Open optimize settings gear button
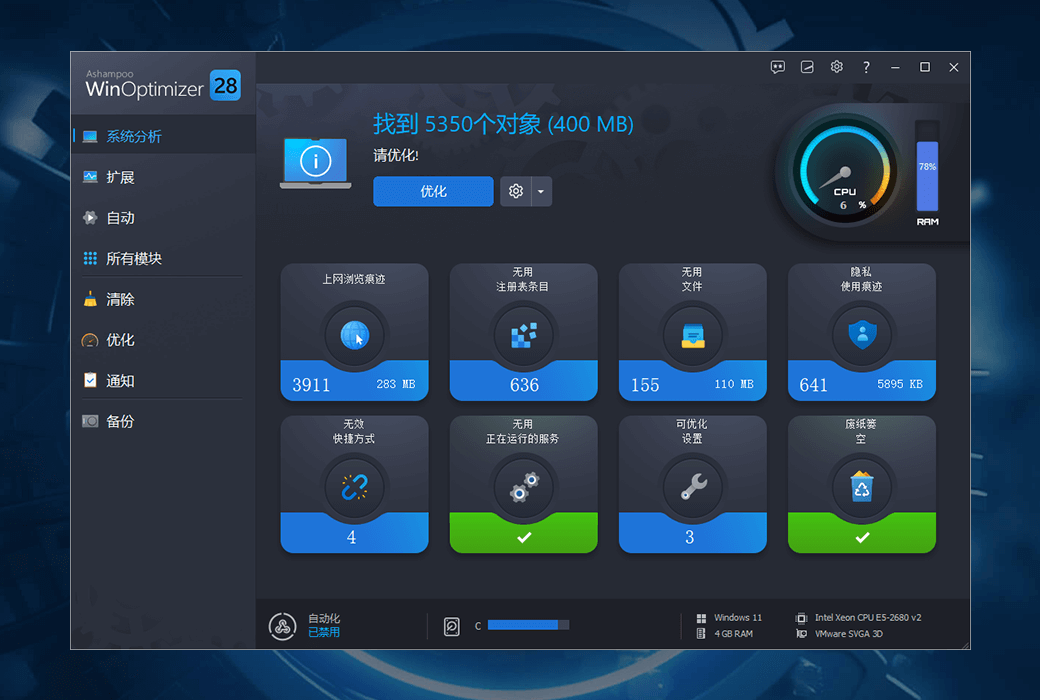 coord(515,191)
